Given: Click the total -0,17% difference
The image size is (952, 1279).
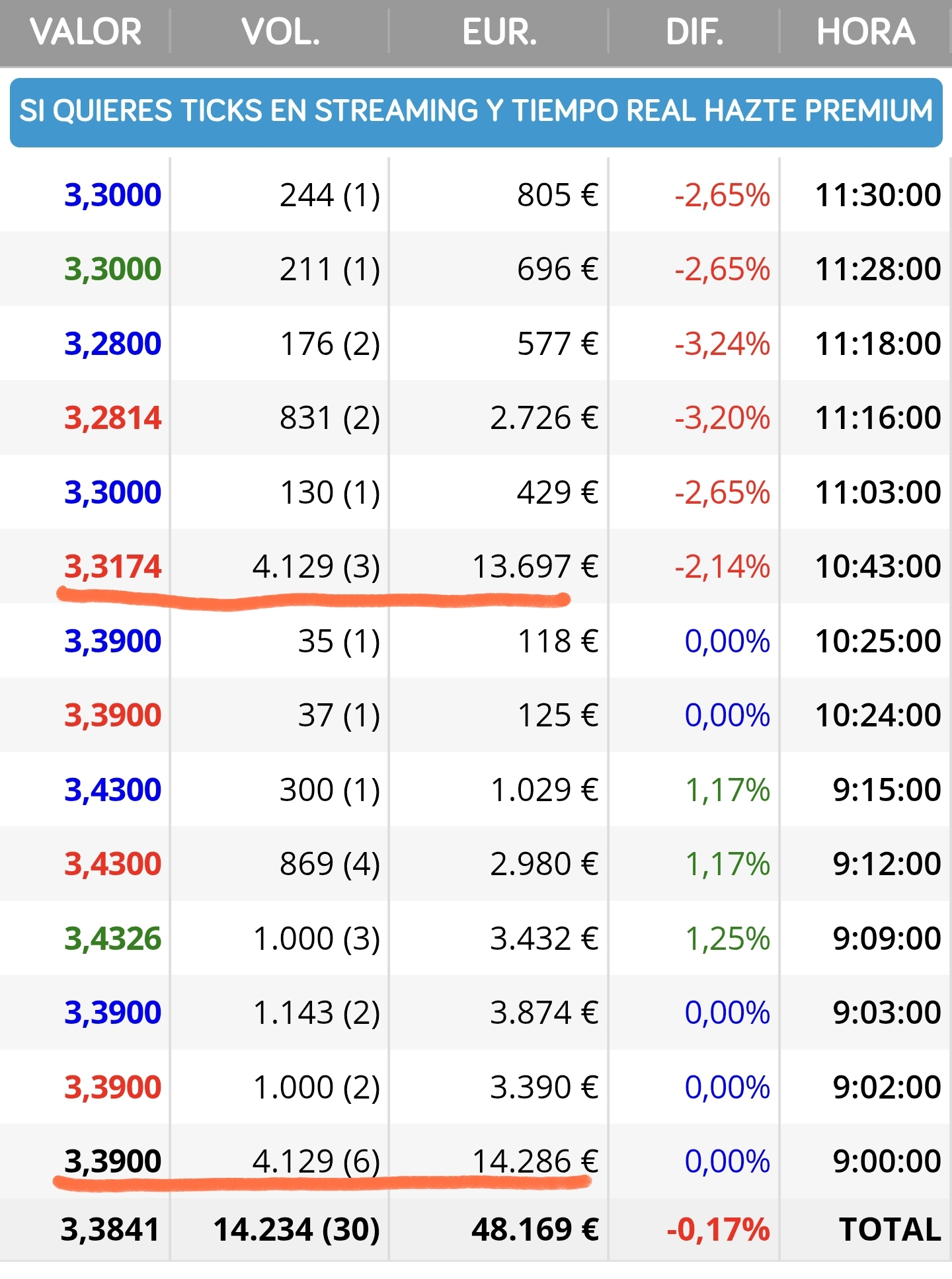Looking at the screenshot, I should click(718, 1230).
